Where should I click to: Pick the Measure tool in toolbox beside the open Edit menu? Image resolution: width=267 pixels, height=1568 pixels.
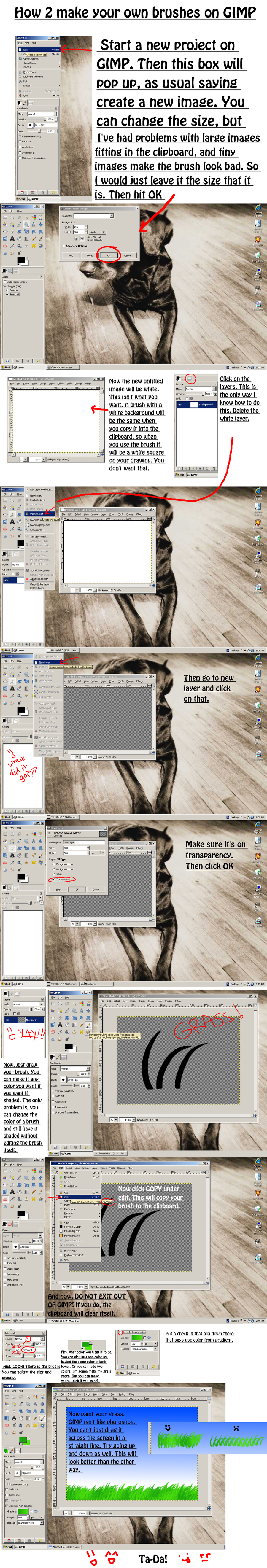(x=34, y=1178)
